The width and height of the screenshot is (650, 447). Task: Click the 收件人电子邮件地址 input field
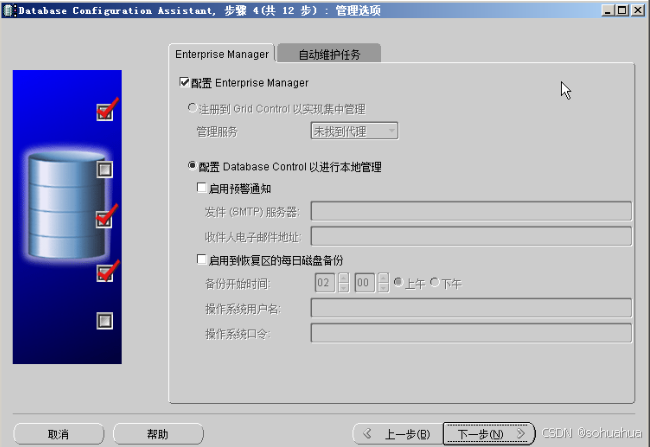(x=471, y=236)
